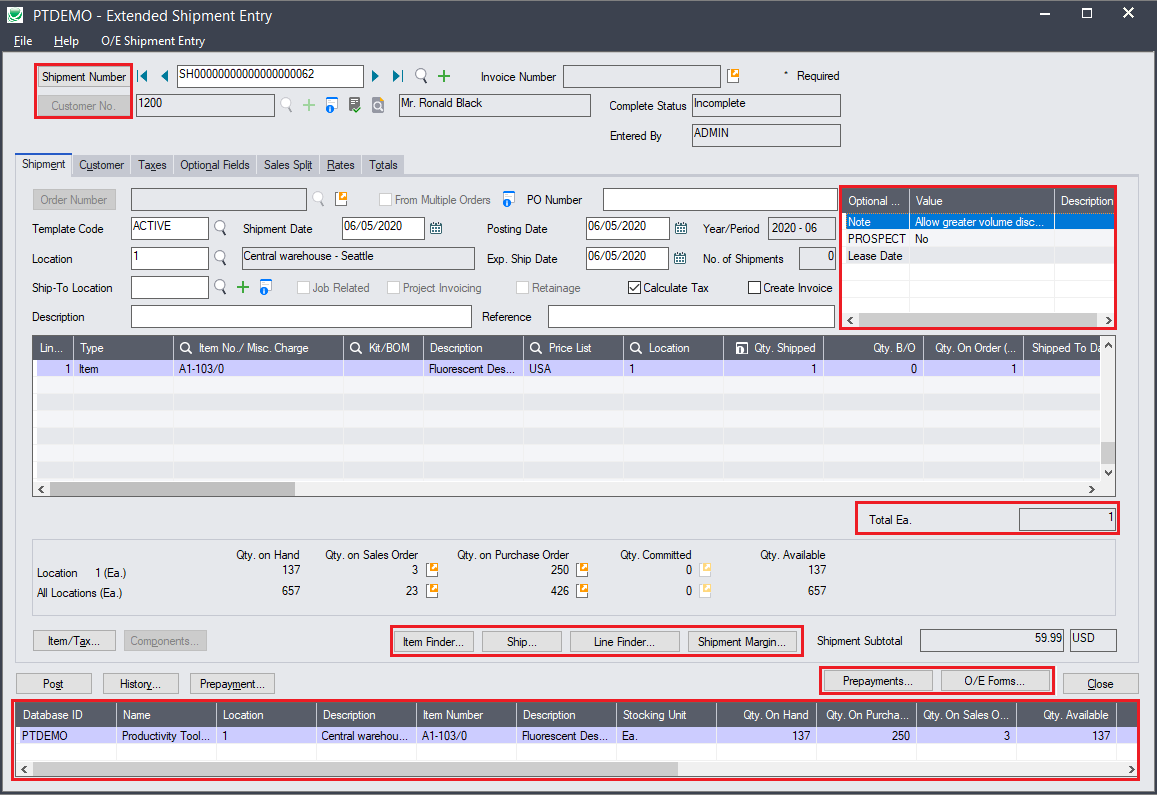Go to the previous shipment record
The width and height of the screenshot is (1157, 795).
click(165, 76)
